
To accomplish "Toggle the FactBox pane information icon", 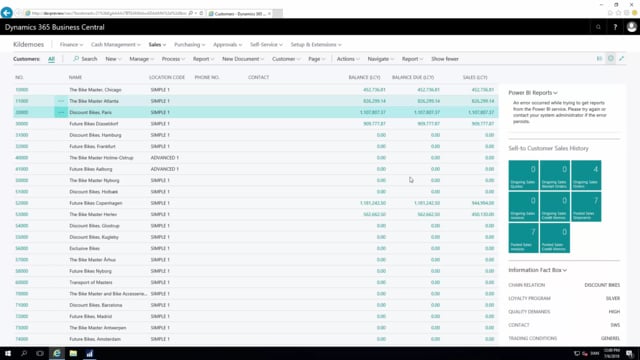I will (611, 58).
